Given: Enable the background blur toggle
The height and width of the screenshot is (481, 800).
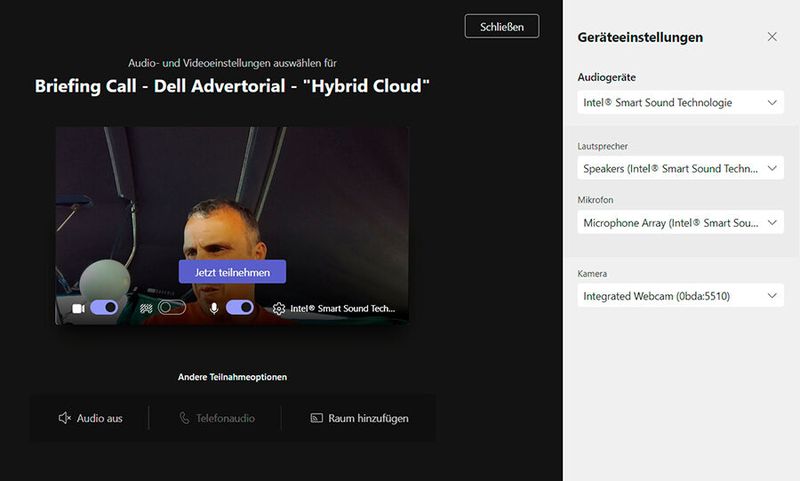Looking at the screenshot, I should (x=172, y=308).
